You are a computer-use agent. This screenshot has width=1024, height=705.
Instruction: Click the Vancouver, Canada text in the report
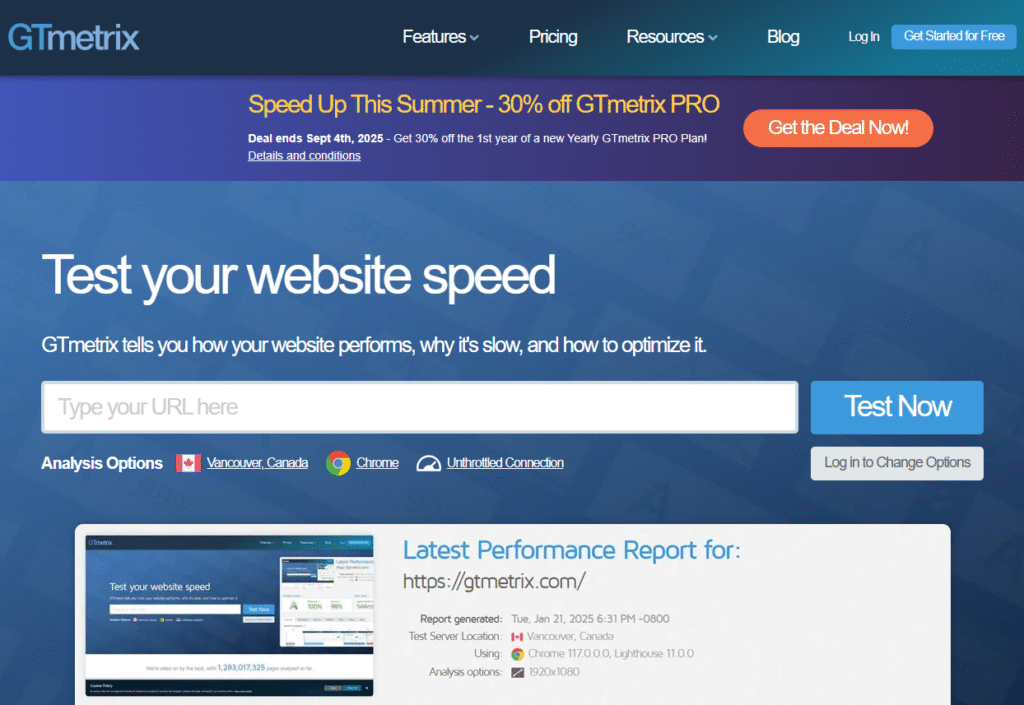(570, 636)
